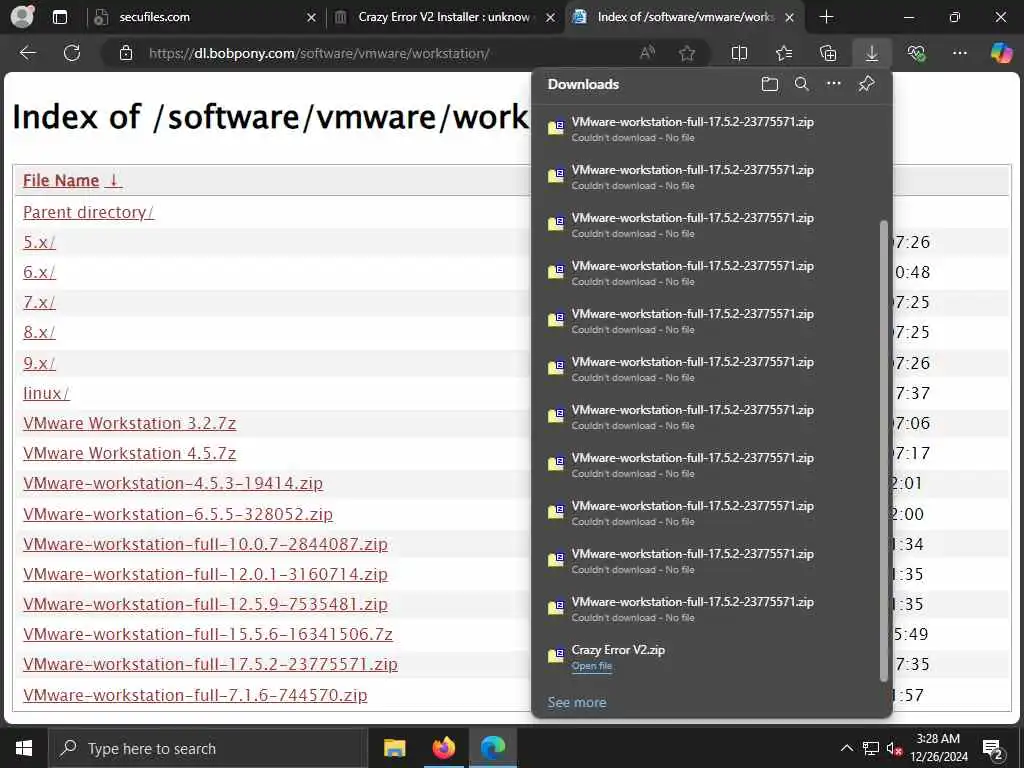Open Browser essentials heart icon

[x=916, y=53]
